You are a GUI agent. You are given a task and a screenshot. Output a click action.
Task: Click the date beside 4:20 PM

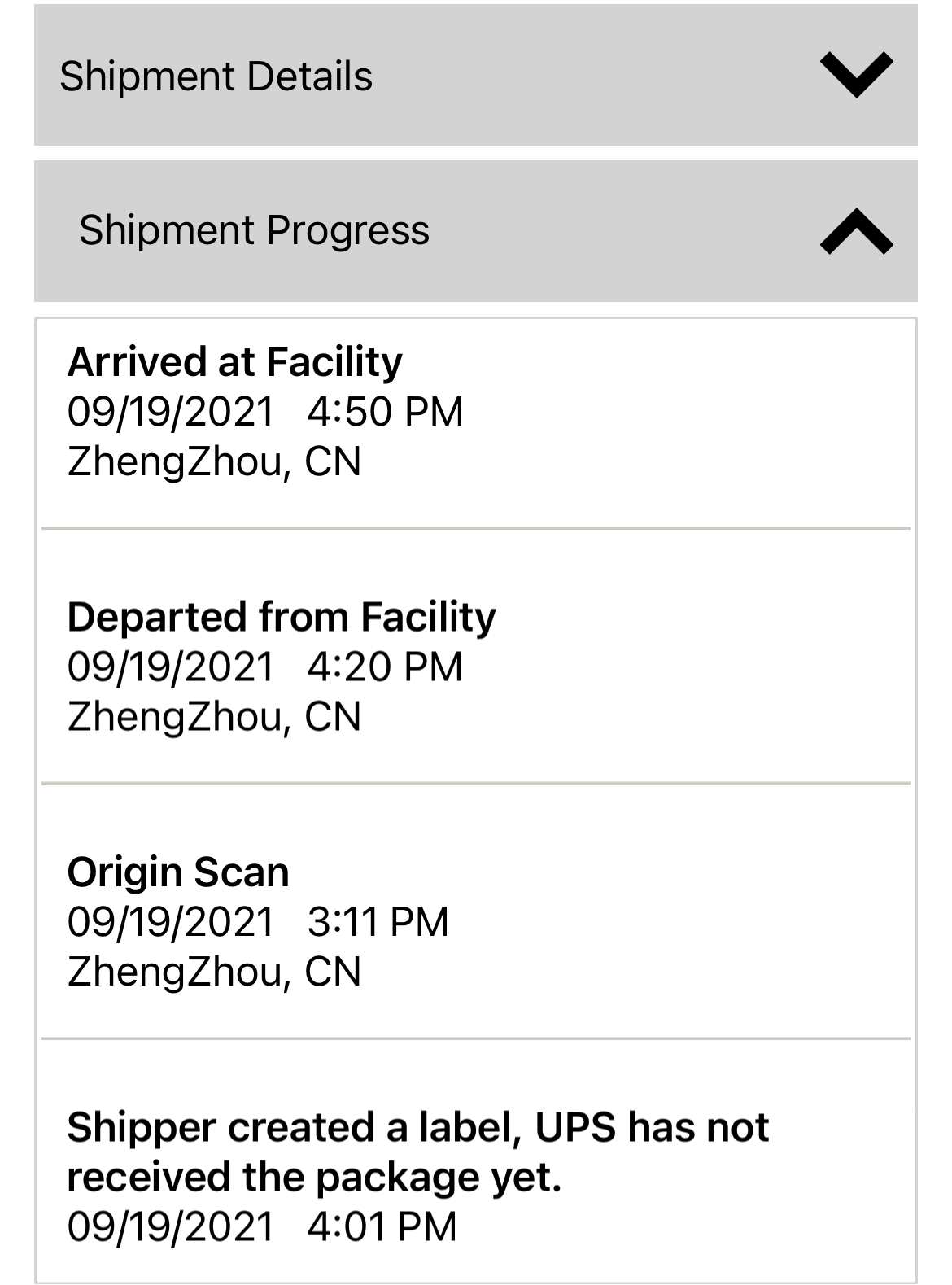click(x=171, y=667)
